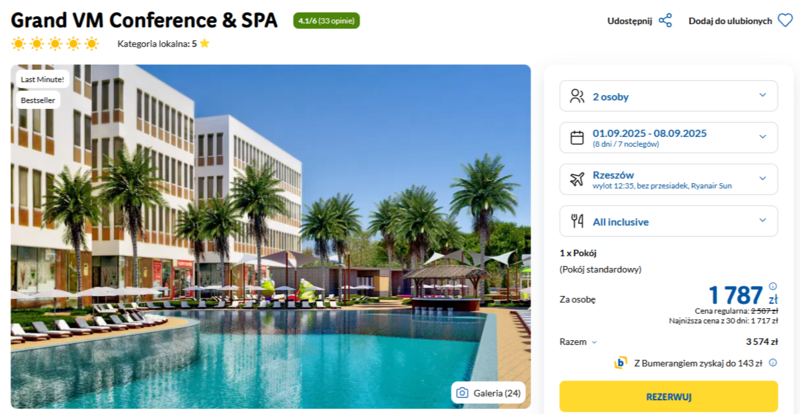Click the gallery camera icon
Viewport: 800px width, 414px height.
462,393
